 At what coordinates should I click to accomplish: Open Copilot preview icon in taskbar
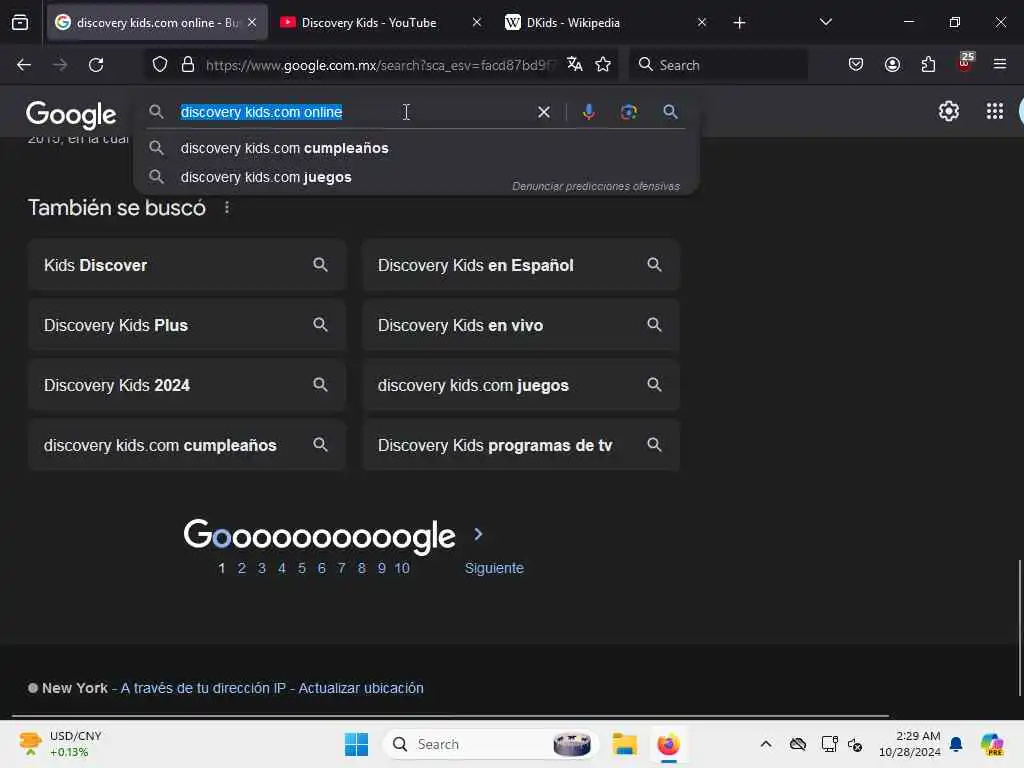(992, 744)
